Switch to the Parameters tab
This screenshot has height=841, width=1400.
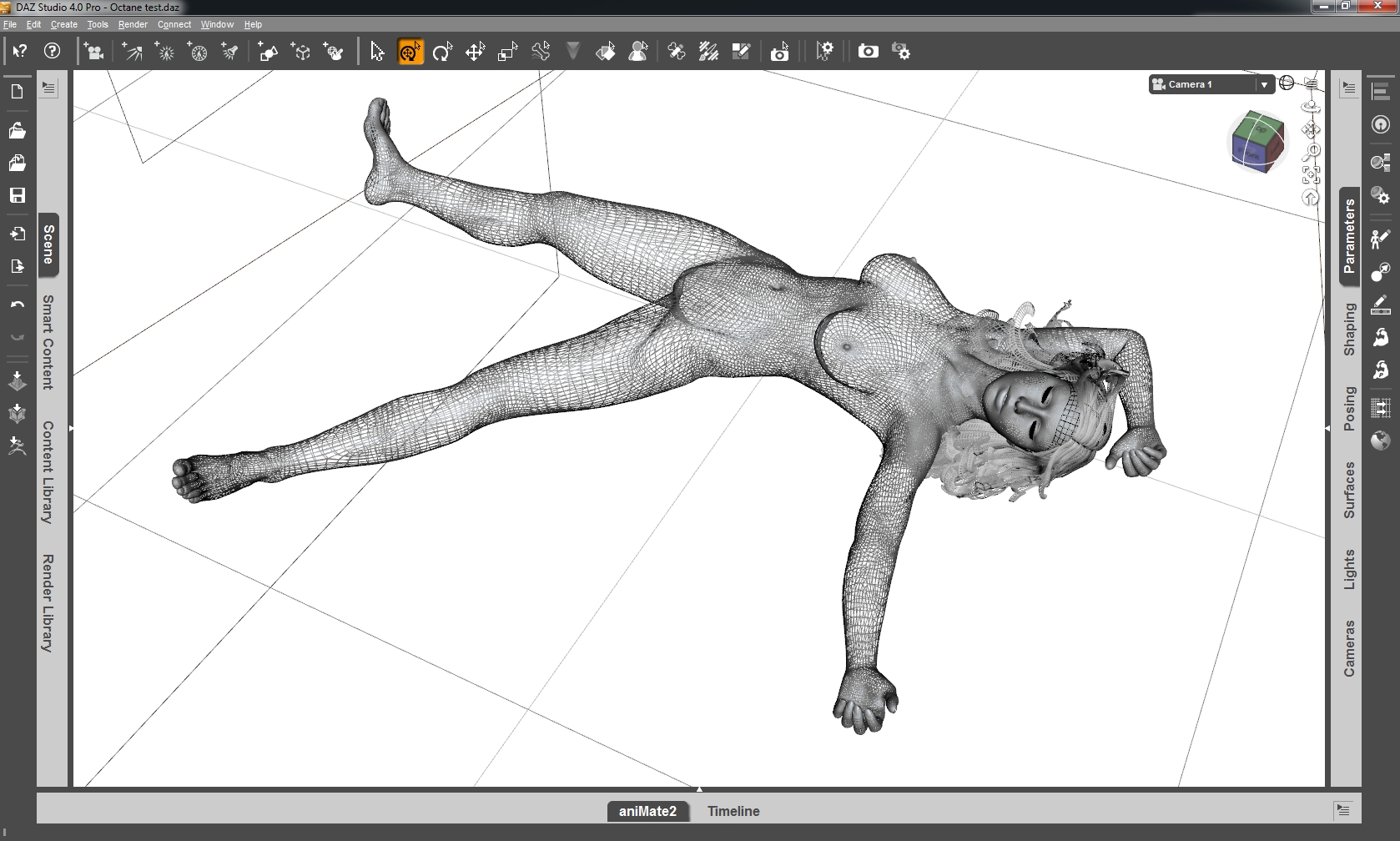pyautogui.click(x=1350, y=237)
